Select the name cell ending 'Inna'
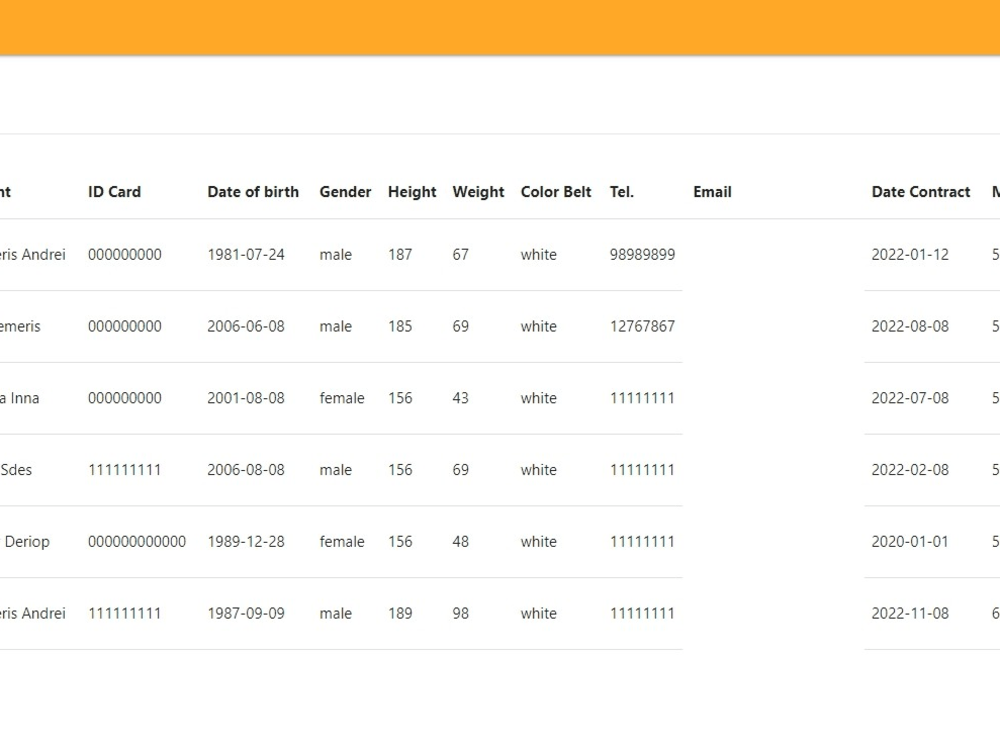The height and width of the screenshot is (750, 1000). point(20,398)
